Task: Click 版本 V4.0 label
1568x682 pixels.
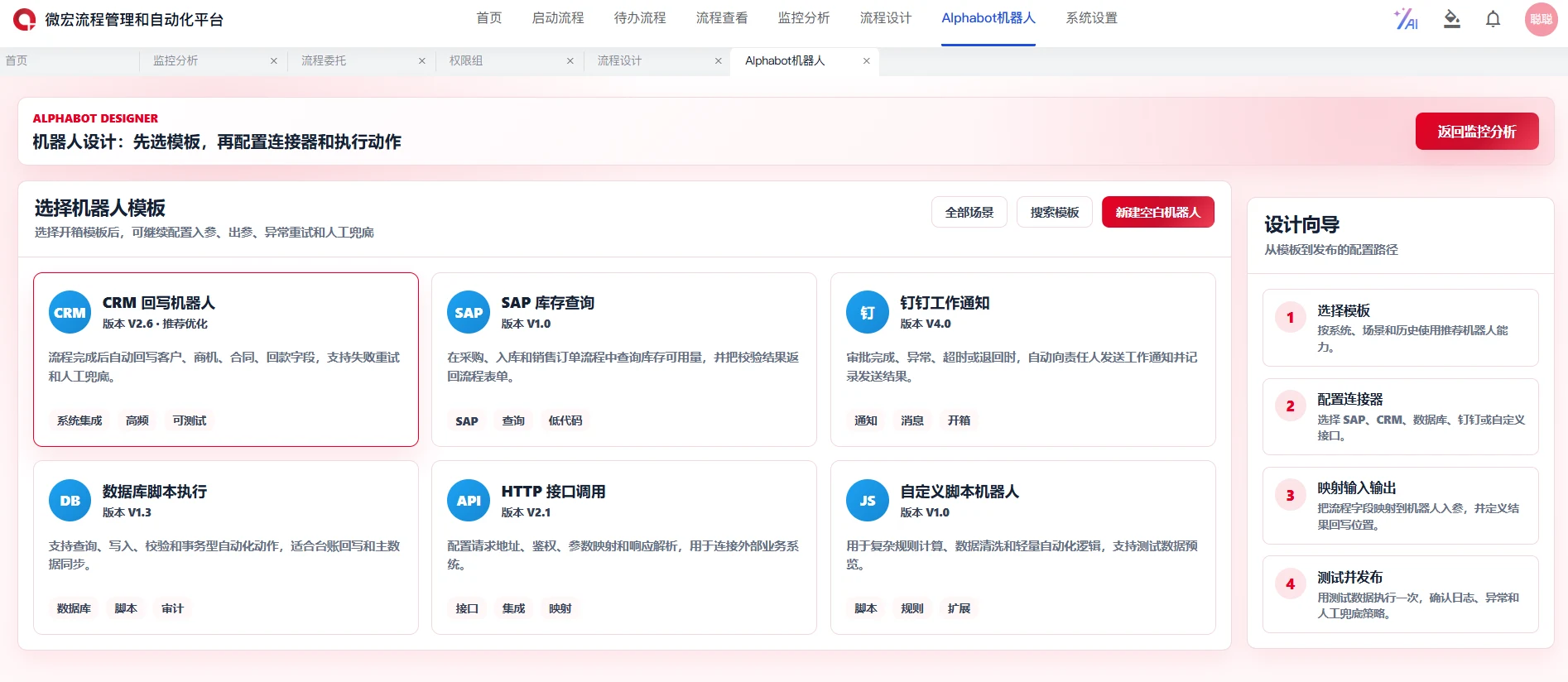Action: 926,324
